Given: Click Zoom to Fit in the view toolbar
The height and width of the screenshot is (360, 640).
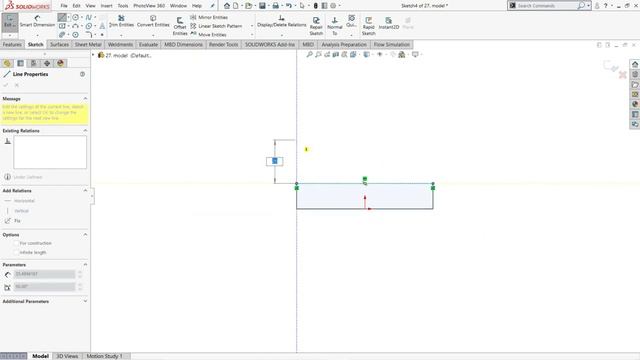Looking at the screenshot, I should click(309, 54).
